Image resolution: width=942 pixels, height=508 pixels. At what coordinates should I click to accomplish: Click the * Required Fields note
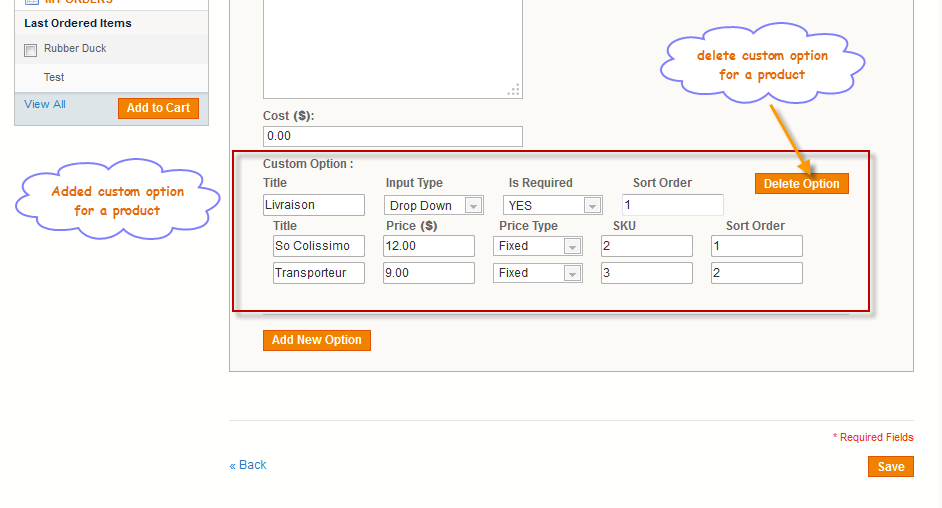873,437
